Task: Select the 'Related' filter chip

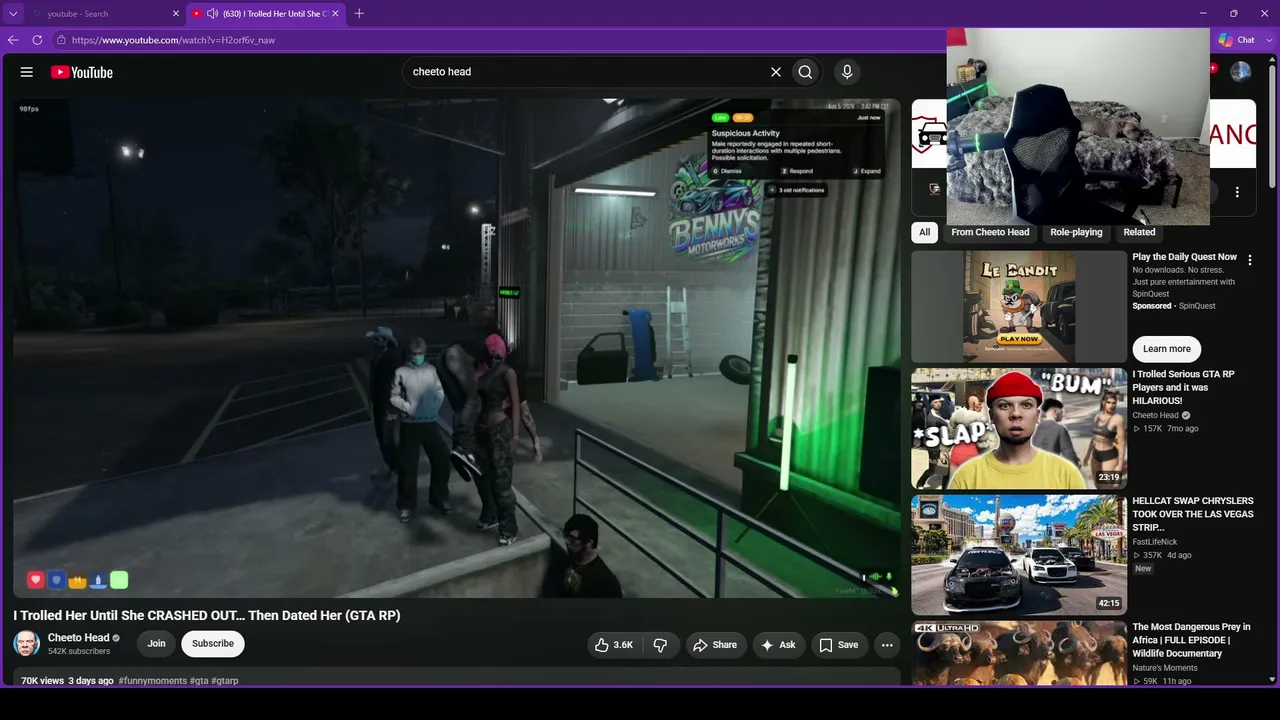Action: (1139, 232)
